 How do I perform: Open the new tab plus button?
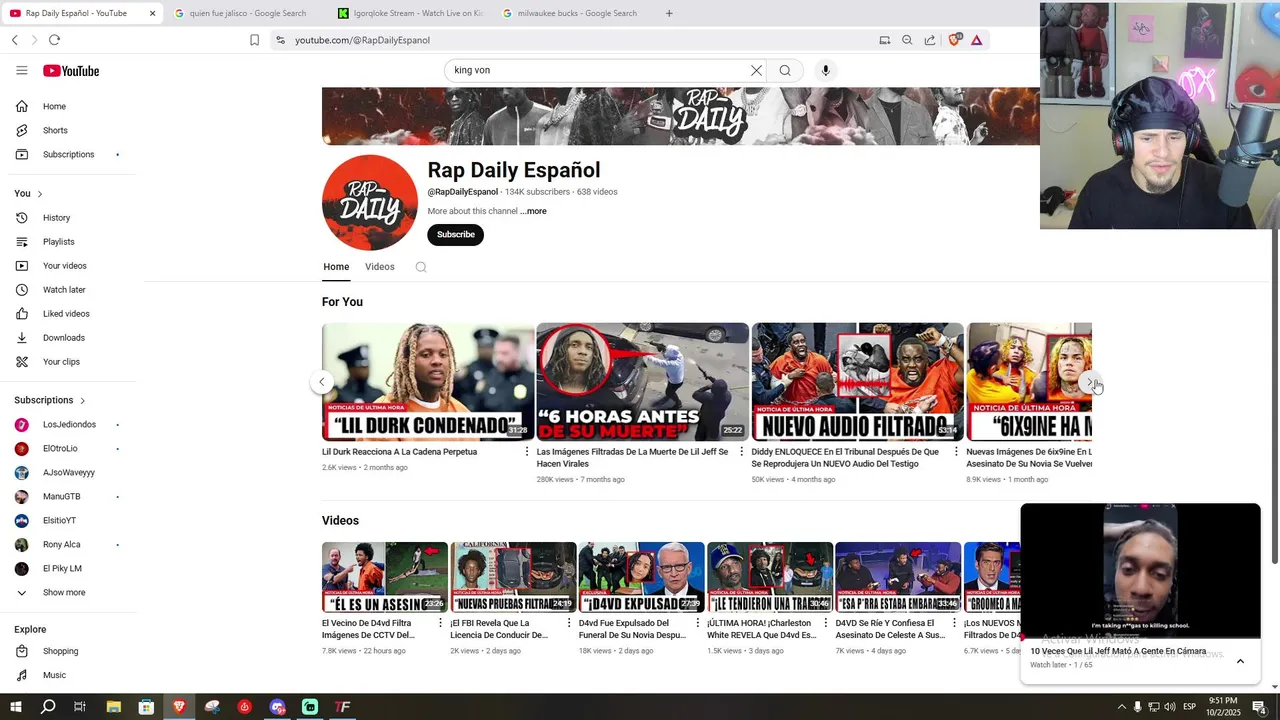[x=669, y=13]
